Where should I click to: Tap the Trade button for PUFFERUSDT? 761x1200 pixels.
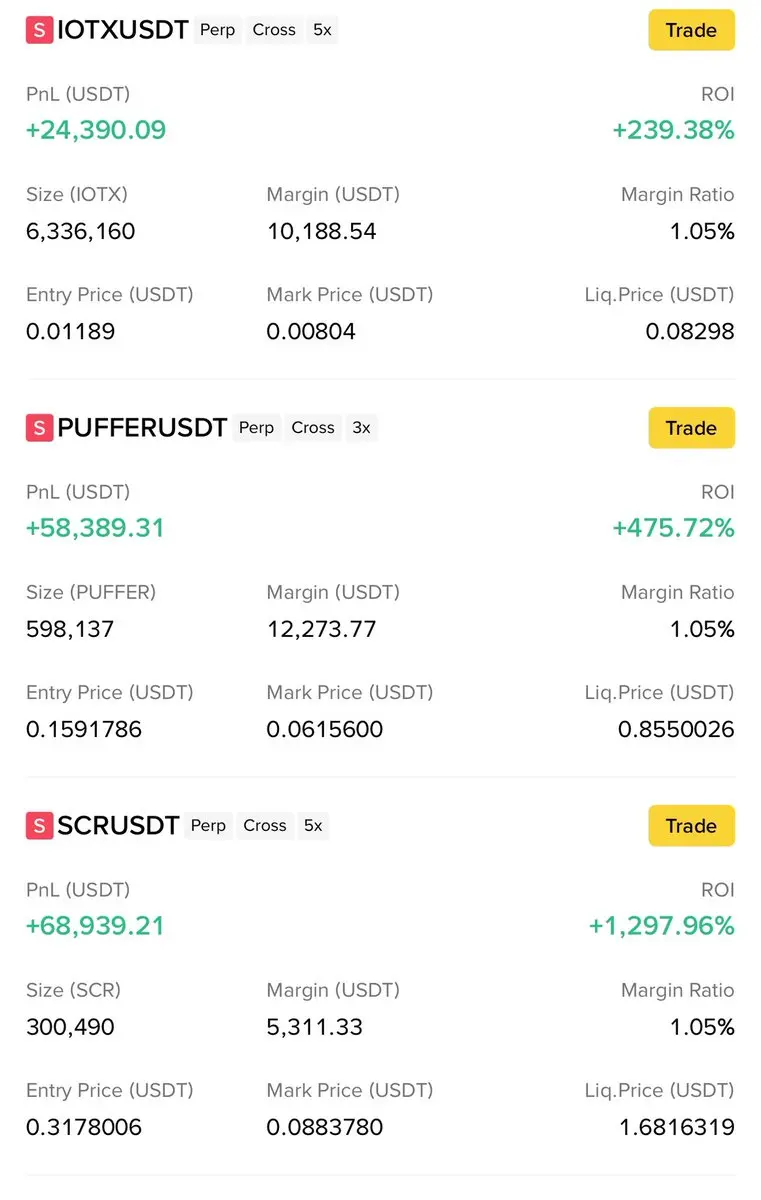click(x=691, y=428)
